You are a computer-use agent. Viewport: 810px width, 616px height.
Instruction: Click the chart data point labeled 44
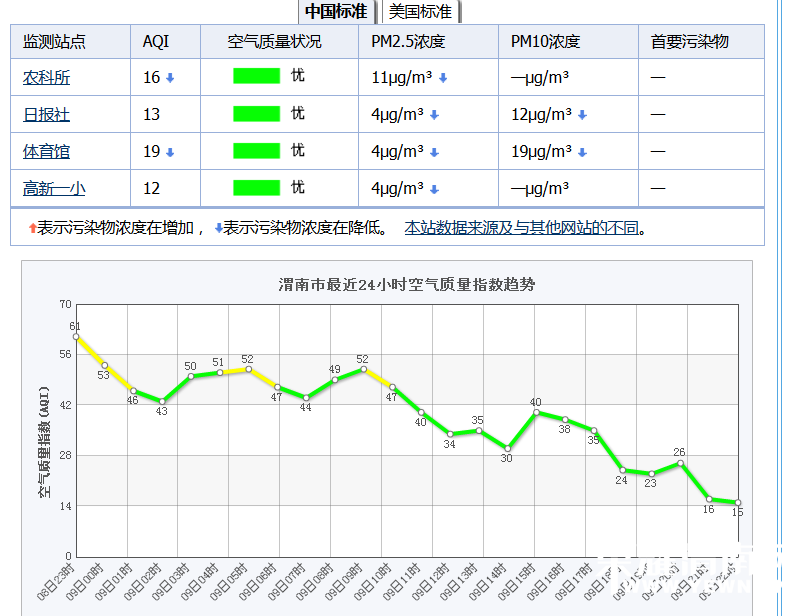(x=306, y=398)
